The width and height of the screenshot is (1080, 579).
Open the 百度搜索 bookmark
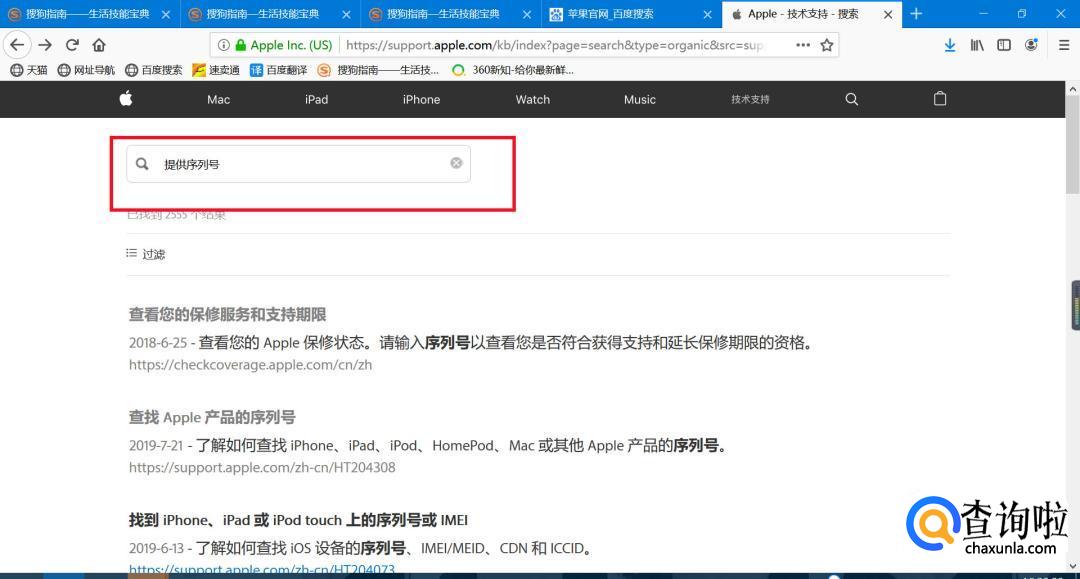154,70
